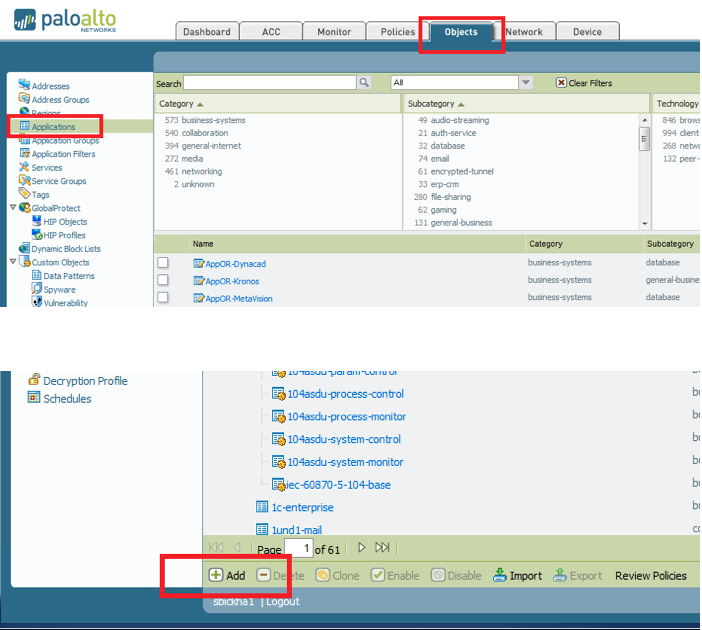Click the Applications grid icon in sidebar

(x=25, y=126)
